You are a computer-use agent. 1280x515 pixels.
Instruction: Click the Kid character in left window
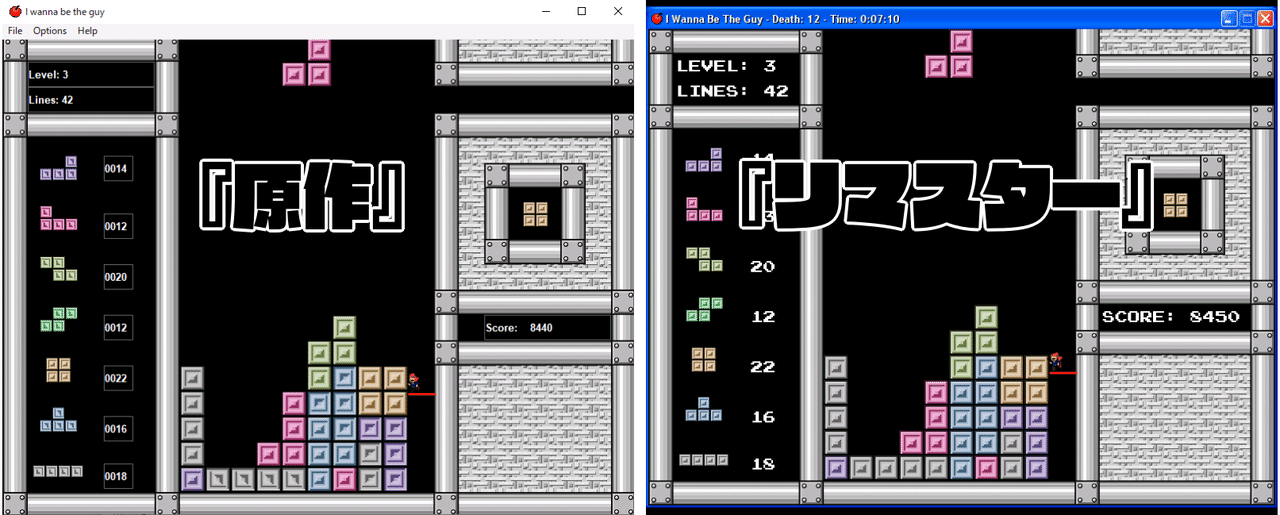[414, 381]
